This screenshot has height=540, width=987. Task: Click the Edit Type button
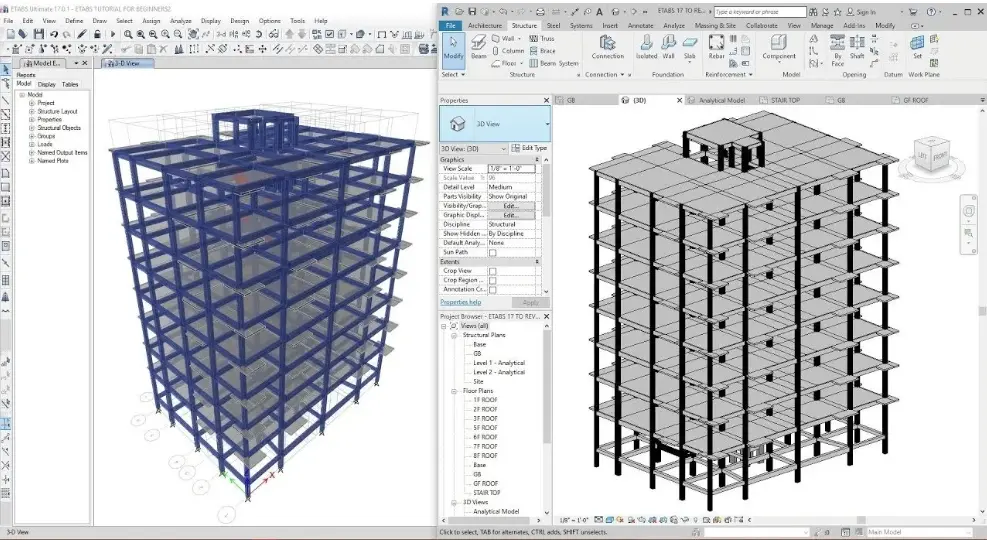(x=529, y=148)
